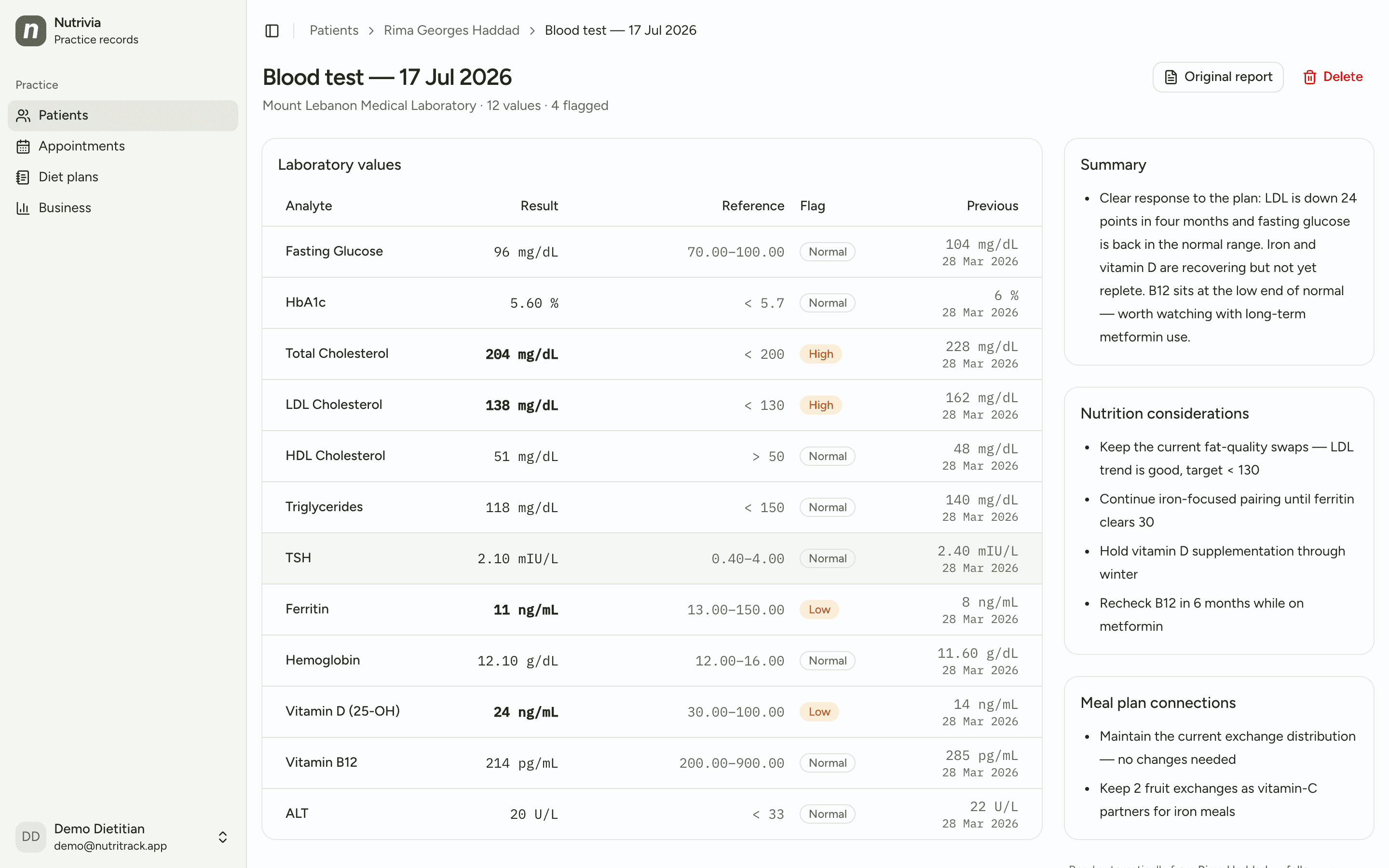
Task: Click the demo@nutritrack.app email text
Action: point(110,846)
